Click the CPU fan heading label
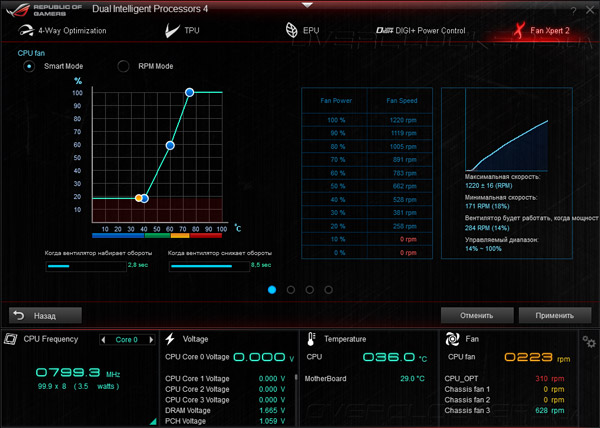Screen dimensions: 600x428 (31, 53)
